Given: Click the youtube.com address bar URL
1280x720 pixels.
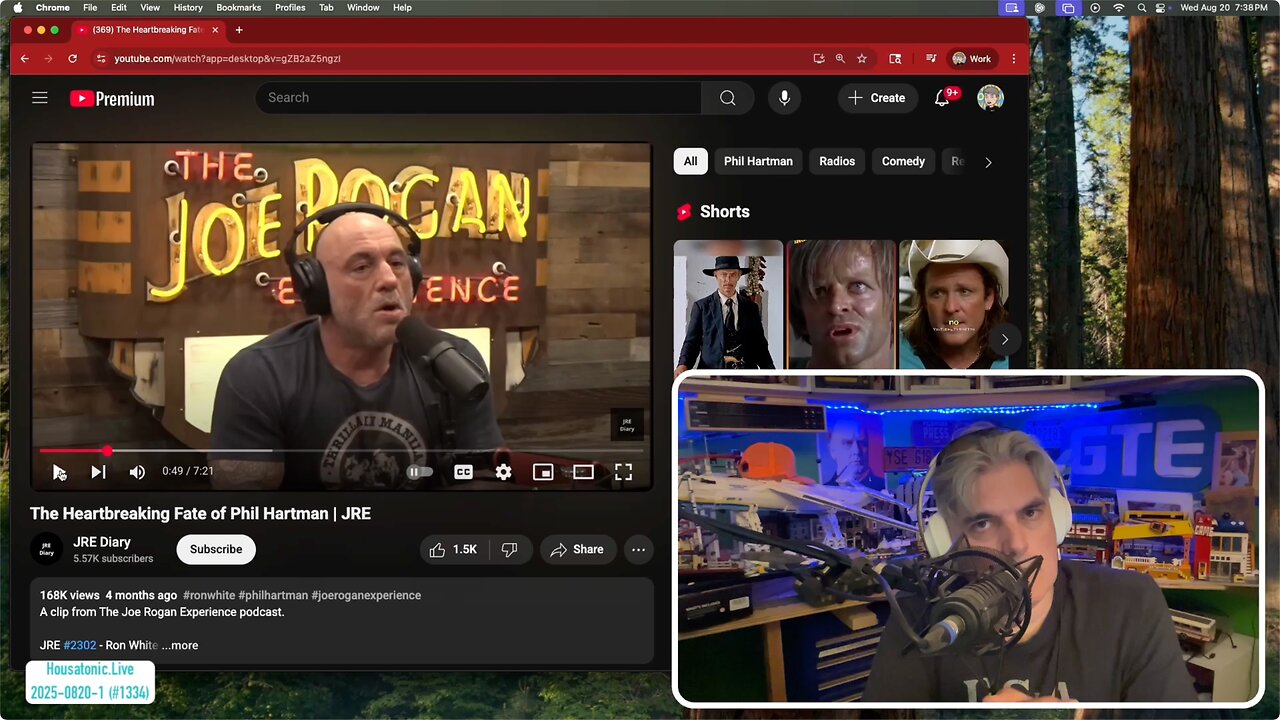Looking at the screenshot, I should [227, 59].
